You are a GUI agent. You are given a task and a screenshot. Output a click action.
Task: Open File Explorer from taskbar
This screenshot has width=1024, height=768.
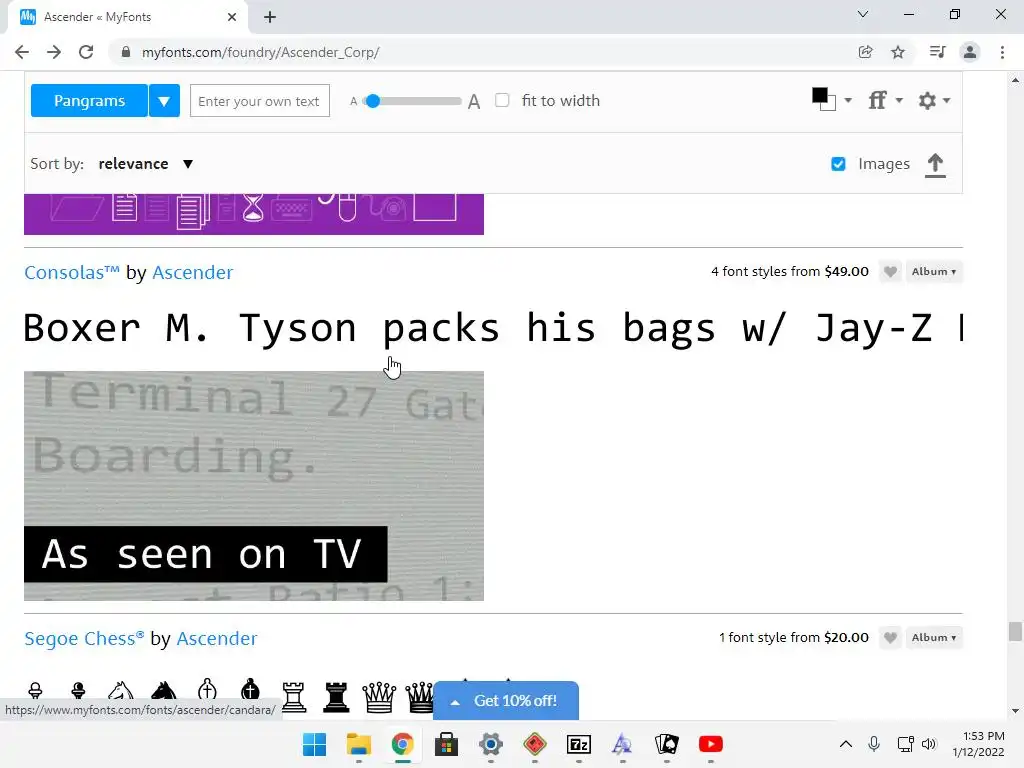tap(359, 744)
